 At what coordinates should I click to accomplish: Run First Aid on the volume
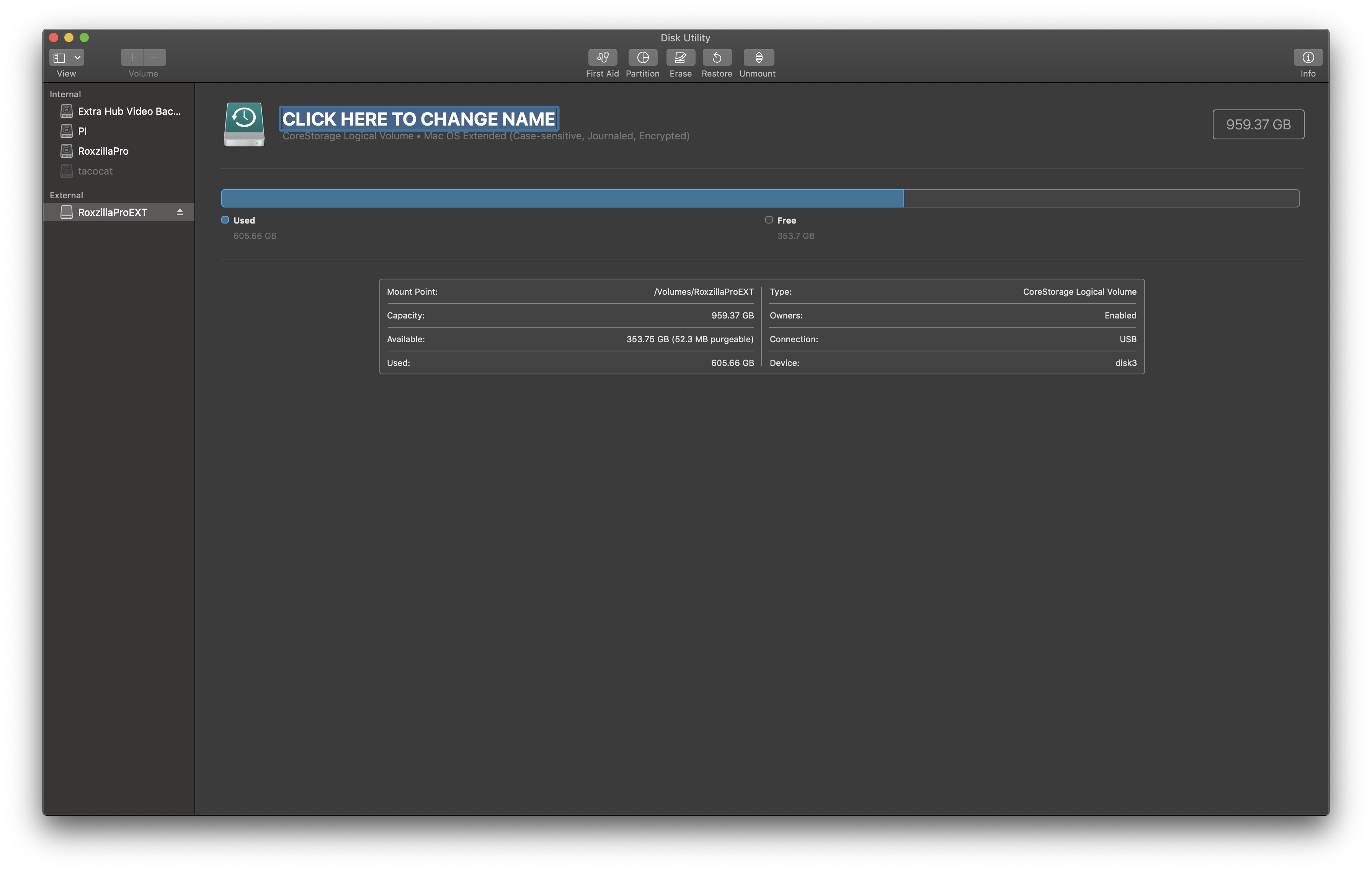(x=602, y=57)
